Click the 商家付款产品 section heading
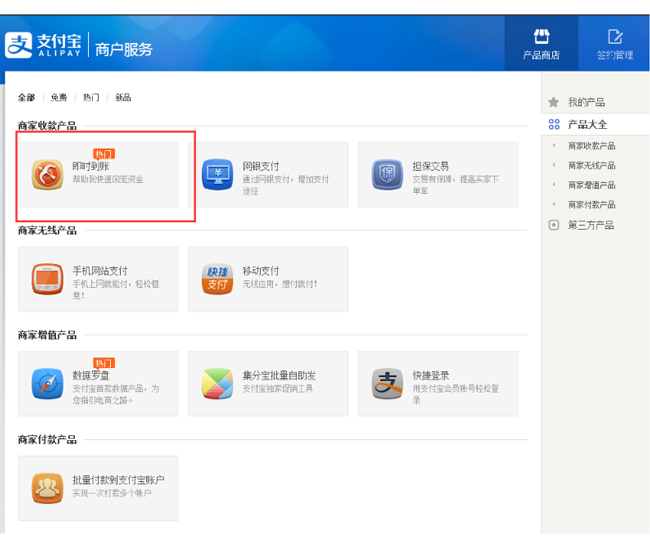The image size is (650, 547). coord(47,439)
